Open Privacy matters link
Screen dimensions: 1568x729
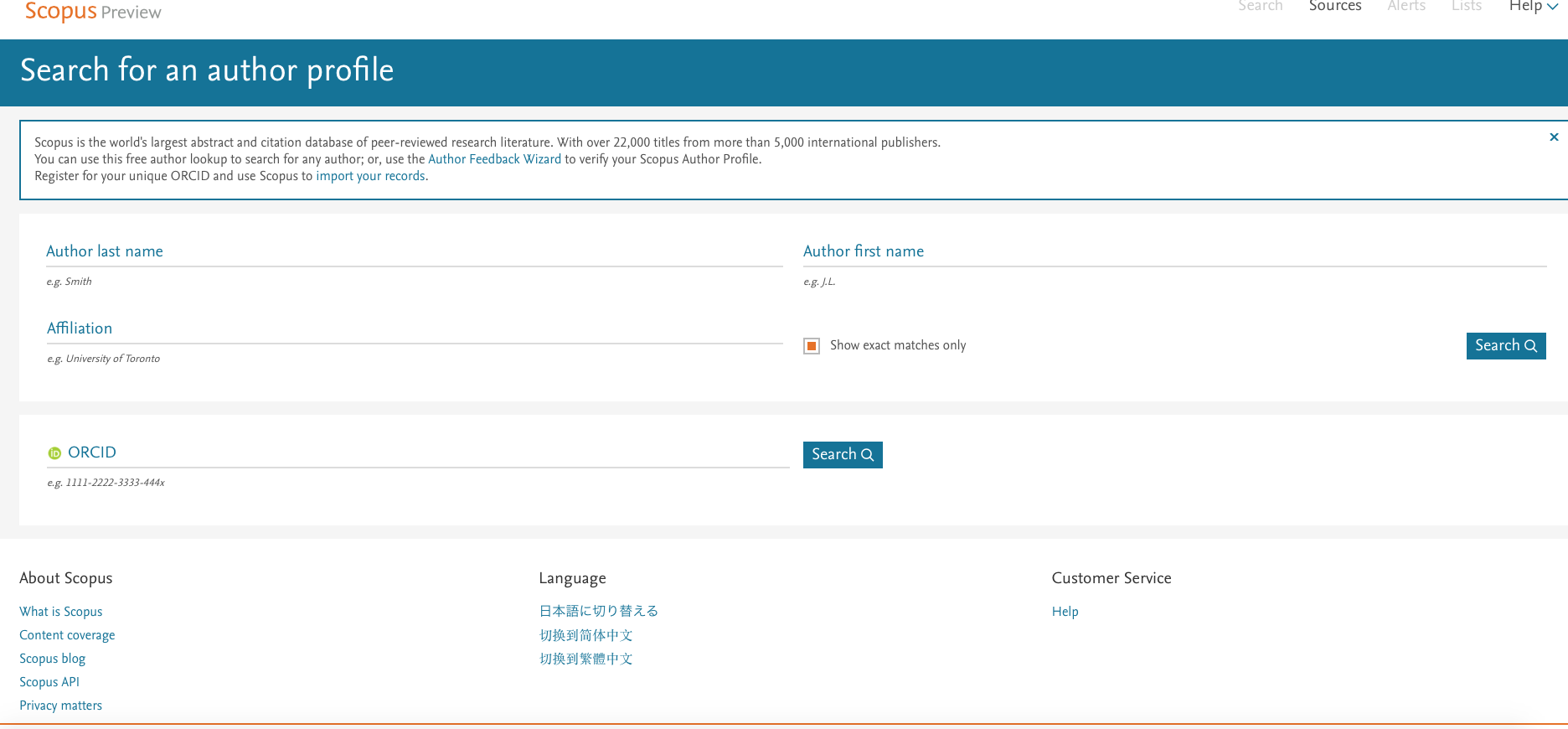(x=61, y=706)
